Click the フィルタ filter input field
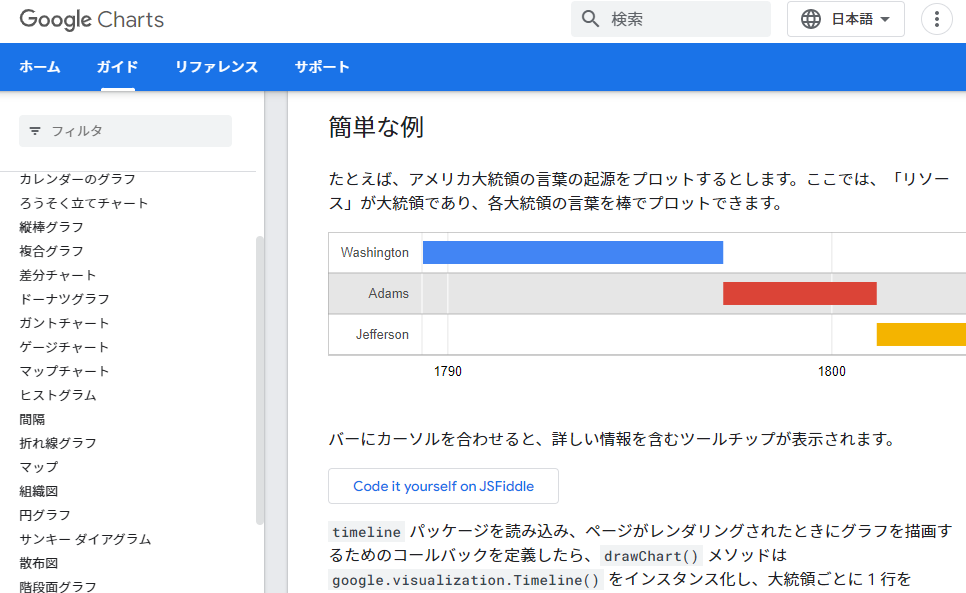 125,131
